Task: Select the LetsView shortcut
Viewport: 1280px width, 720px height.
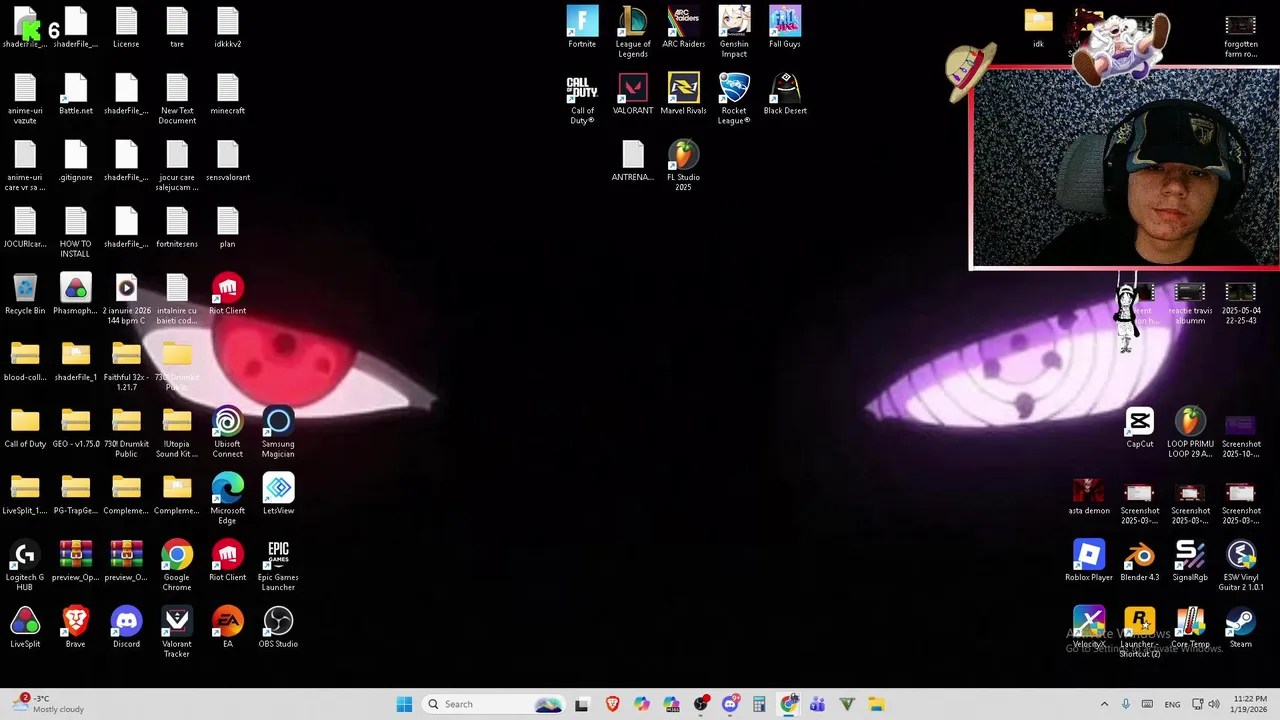Action: click(278, 494)
